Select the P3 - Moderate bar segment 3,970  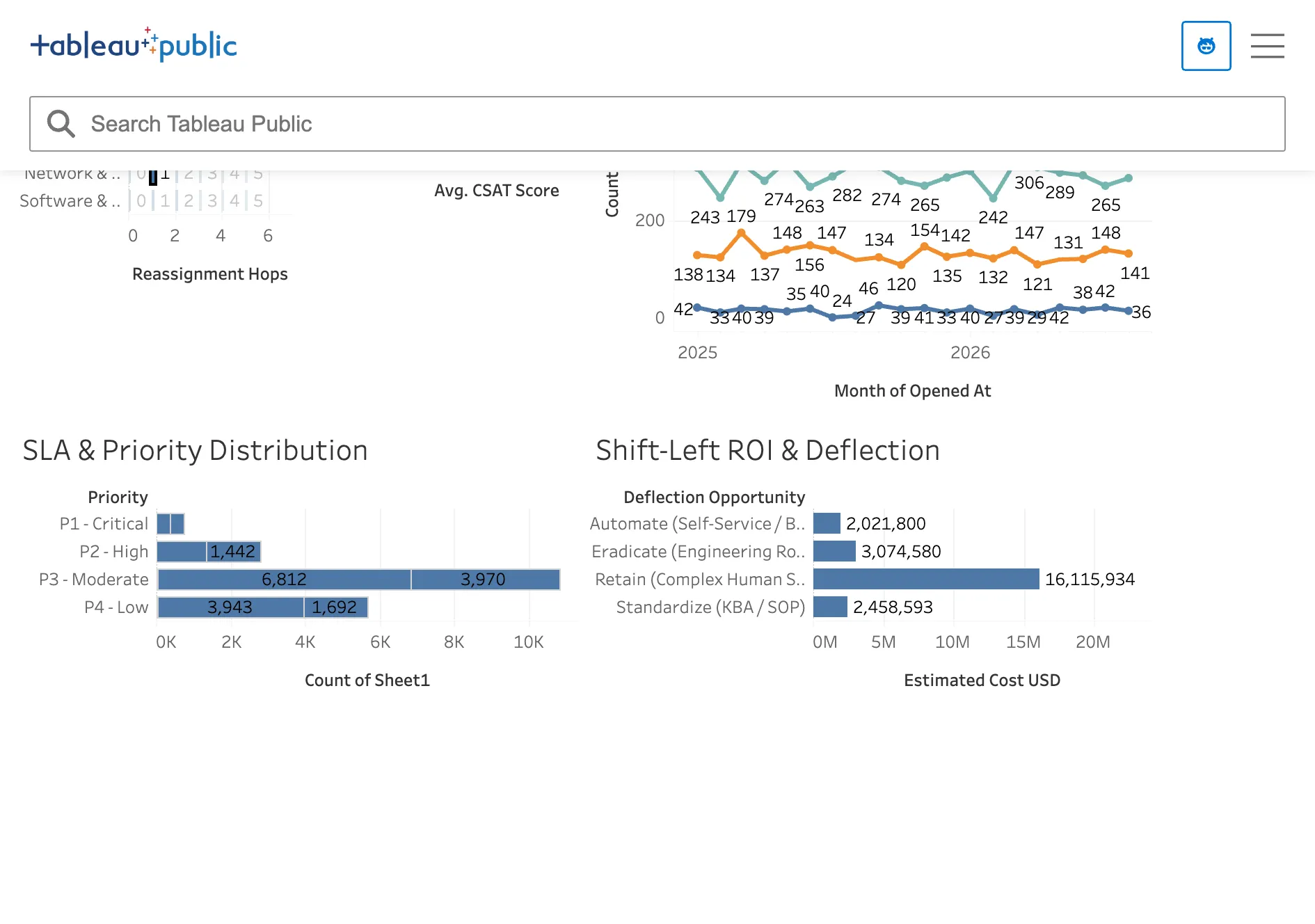(485, 580)
